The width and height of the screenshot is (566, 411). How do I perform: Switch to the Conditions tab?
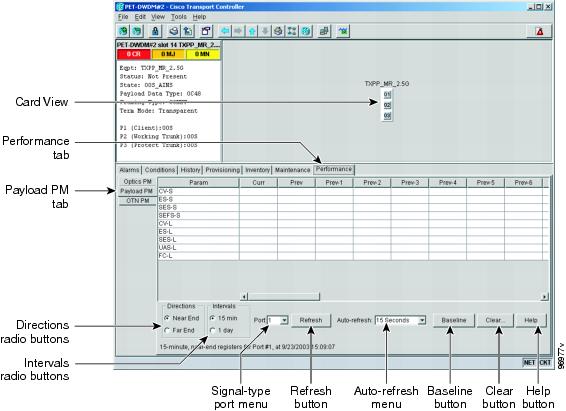click(160, 170)
